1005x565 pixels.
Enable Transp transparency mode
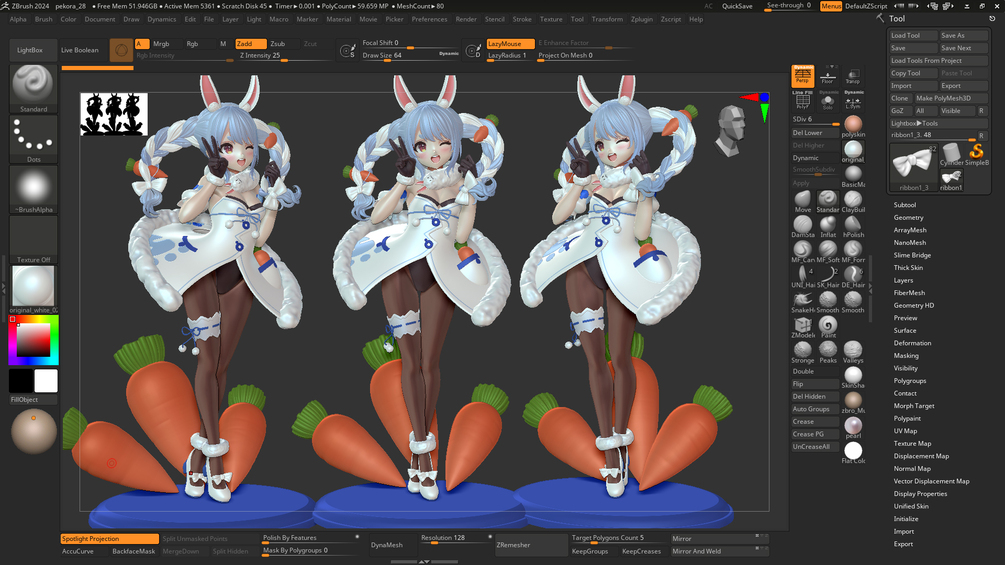pyautogui.click(x=853, y=76)
